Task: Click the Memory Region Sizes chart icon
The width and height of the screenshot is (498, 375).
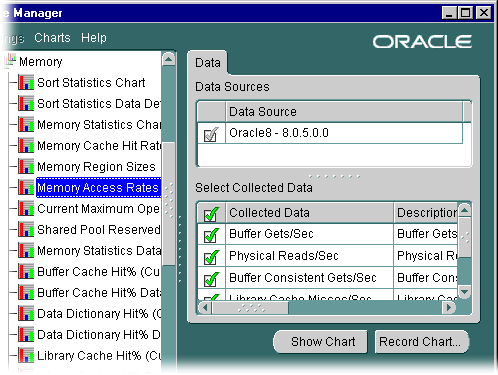Action: click(26, 166)
